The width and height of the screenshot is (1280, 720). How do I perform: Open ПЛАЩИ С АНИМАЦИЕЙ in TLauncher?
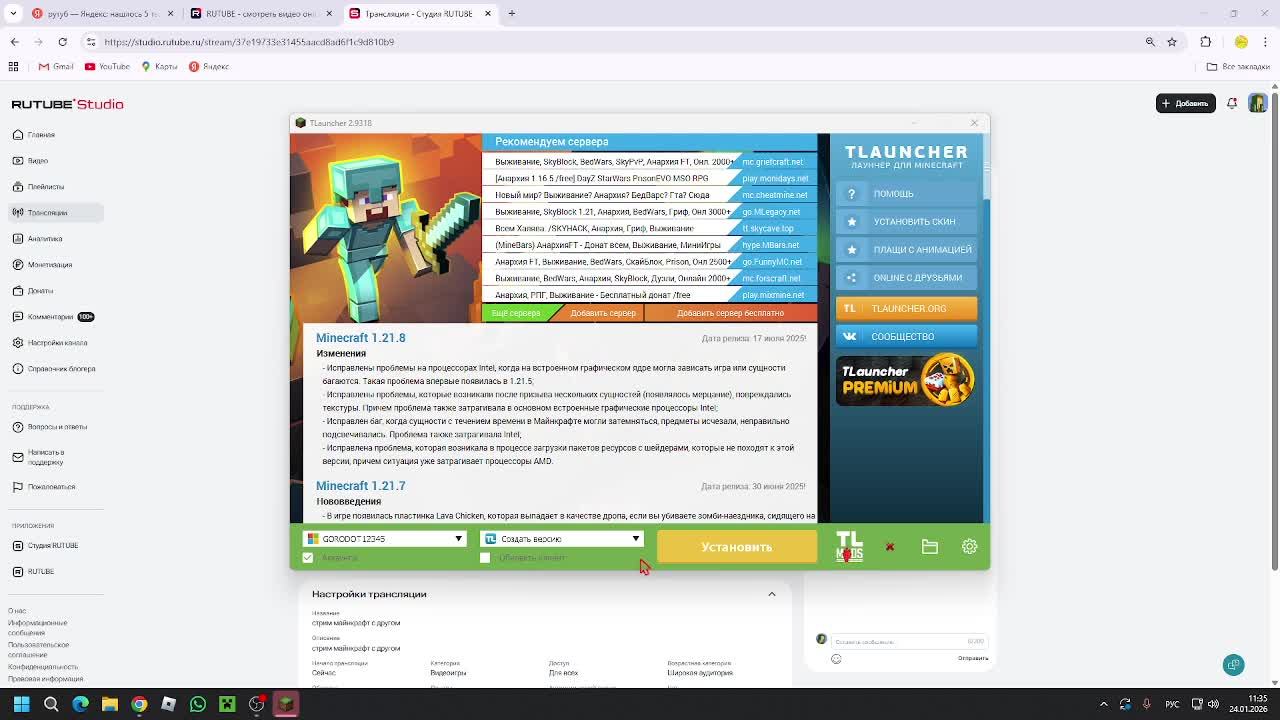[907, 250]
